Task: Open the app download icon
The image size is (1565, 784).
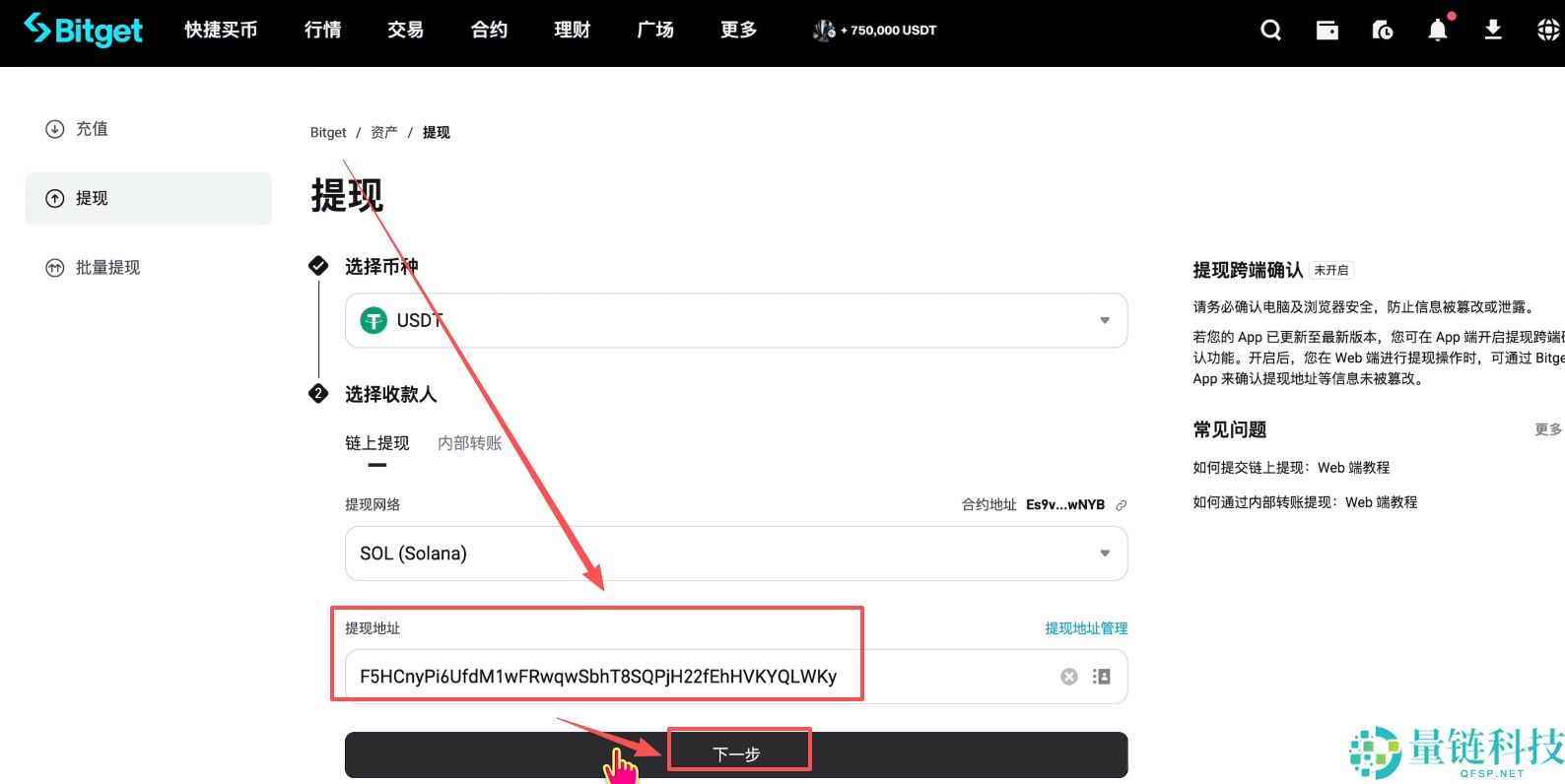Action: [x=1493, y=30]
